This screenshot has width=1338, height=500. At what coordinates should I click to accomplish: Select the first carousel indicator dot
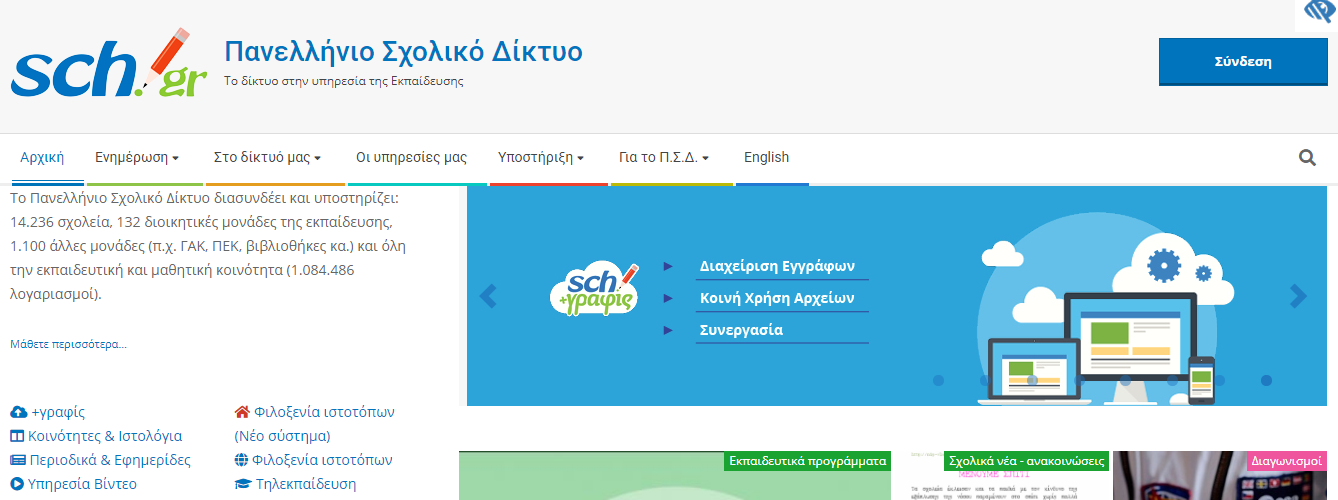938,381
